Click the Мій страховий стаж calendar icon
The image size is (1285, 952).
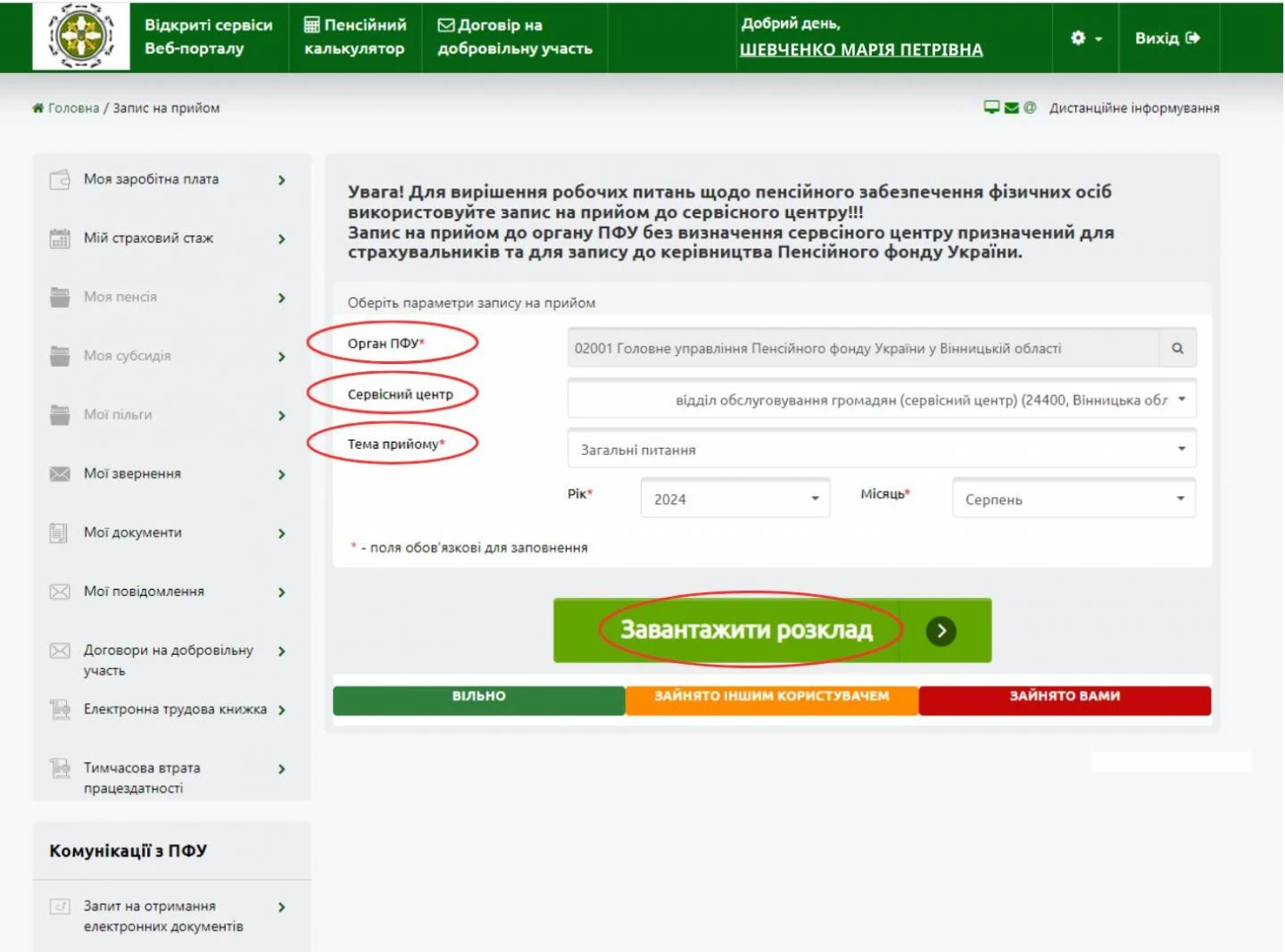click(x=57, y=237)
